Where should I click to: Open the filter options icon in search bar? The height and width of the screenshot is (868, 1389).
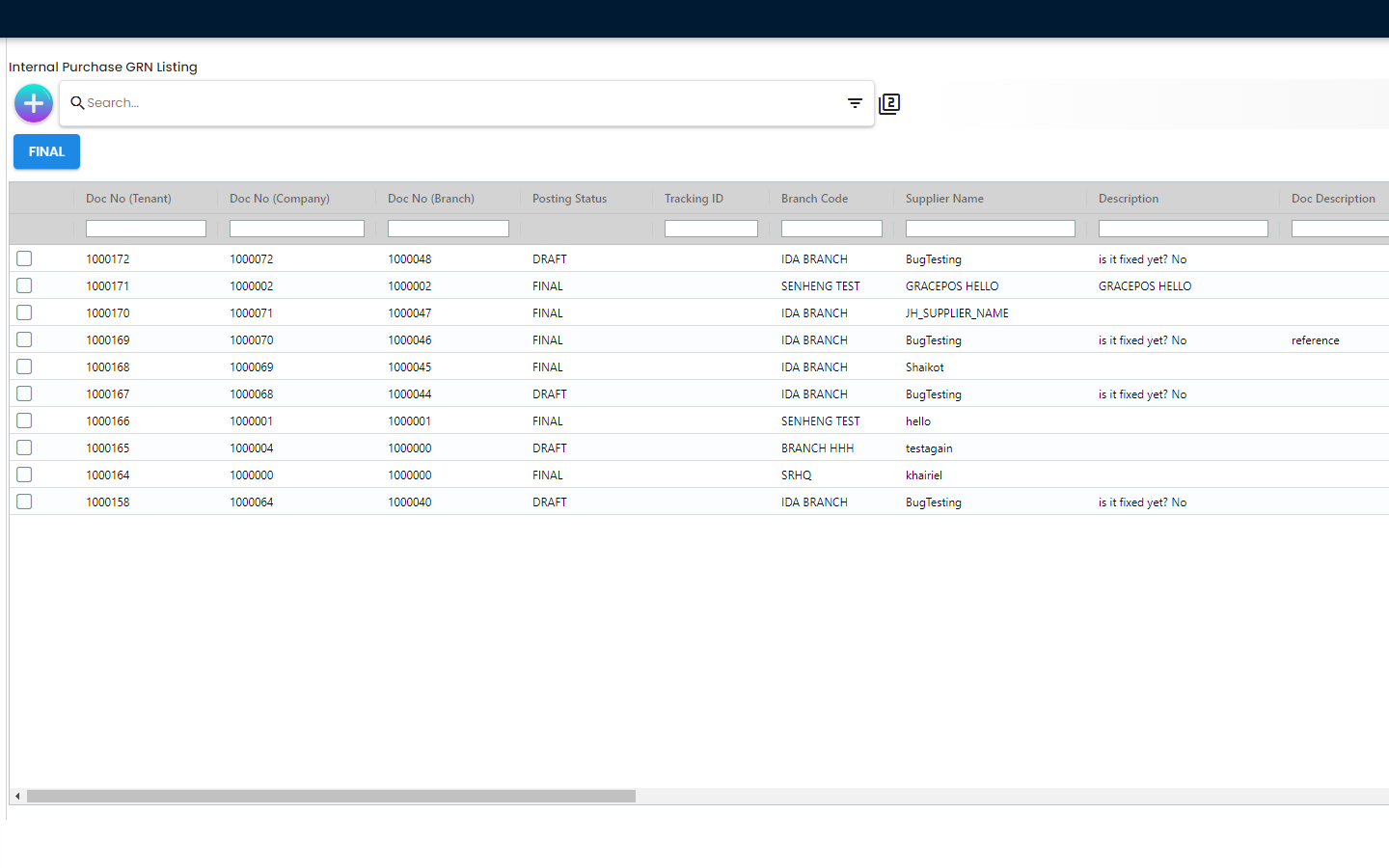click(855, 103)
